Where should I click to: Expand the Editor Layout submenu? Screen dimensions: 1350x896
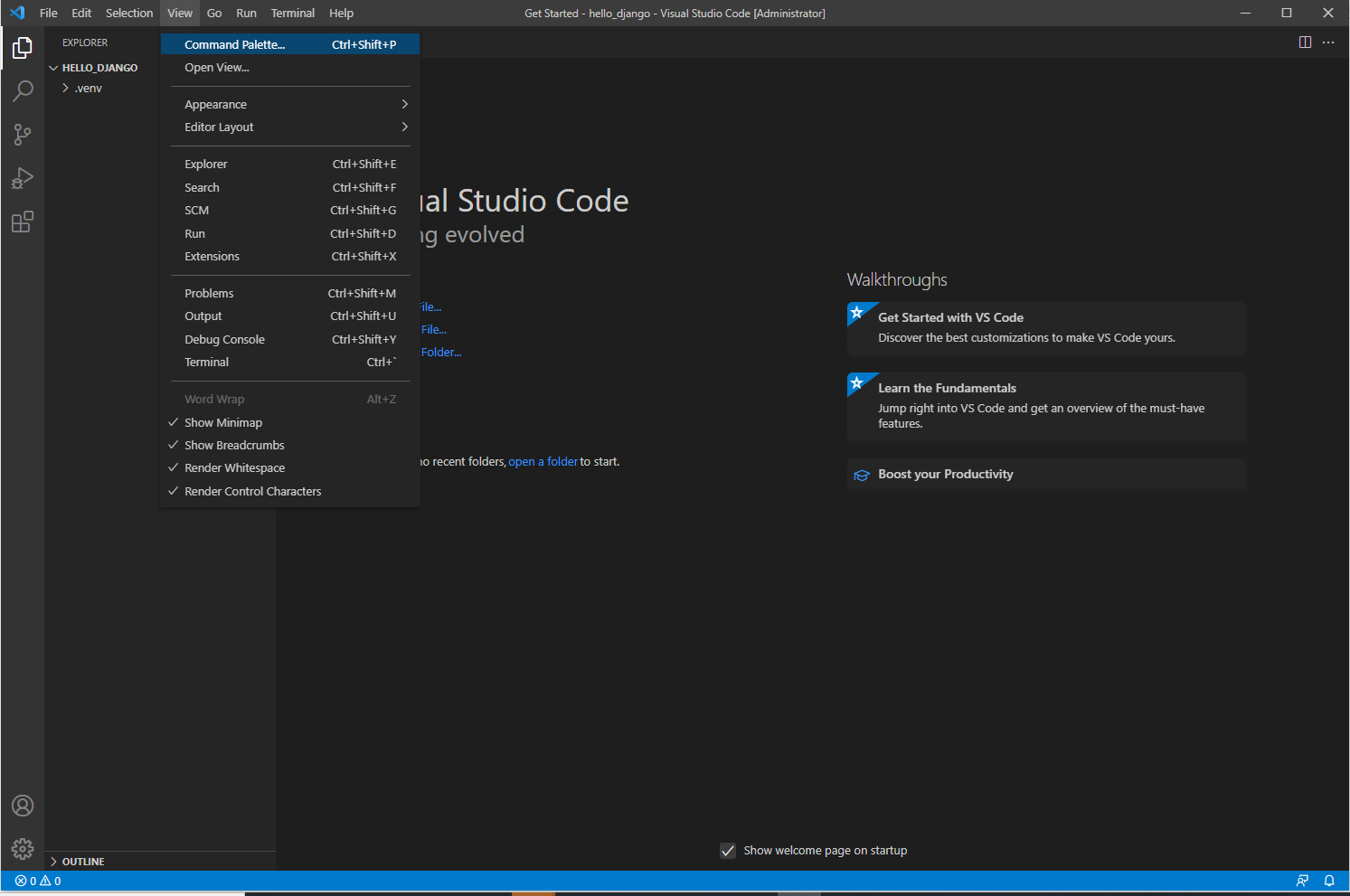tap(290, 127)
